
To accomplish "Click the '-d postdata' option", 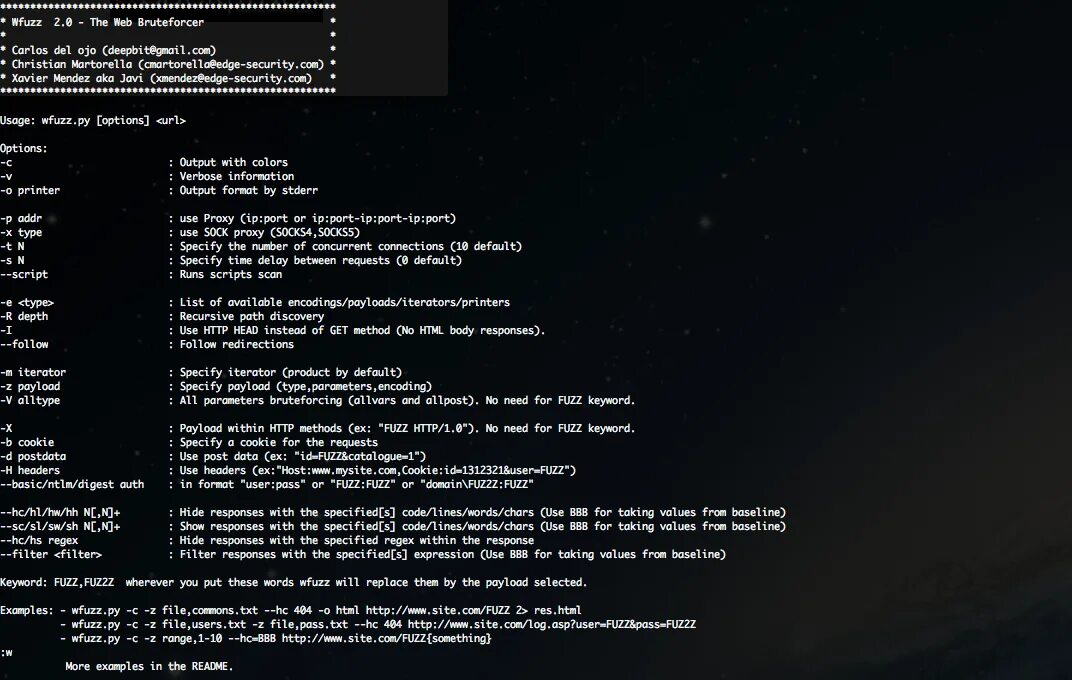I will click(x=33, y=457).
